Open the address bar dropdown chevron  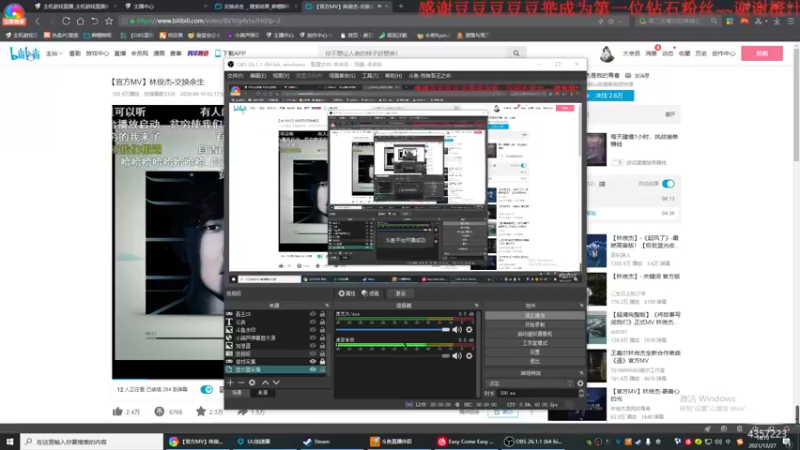coord(620,21)
